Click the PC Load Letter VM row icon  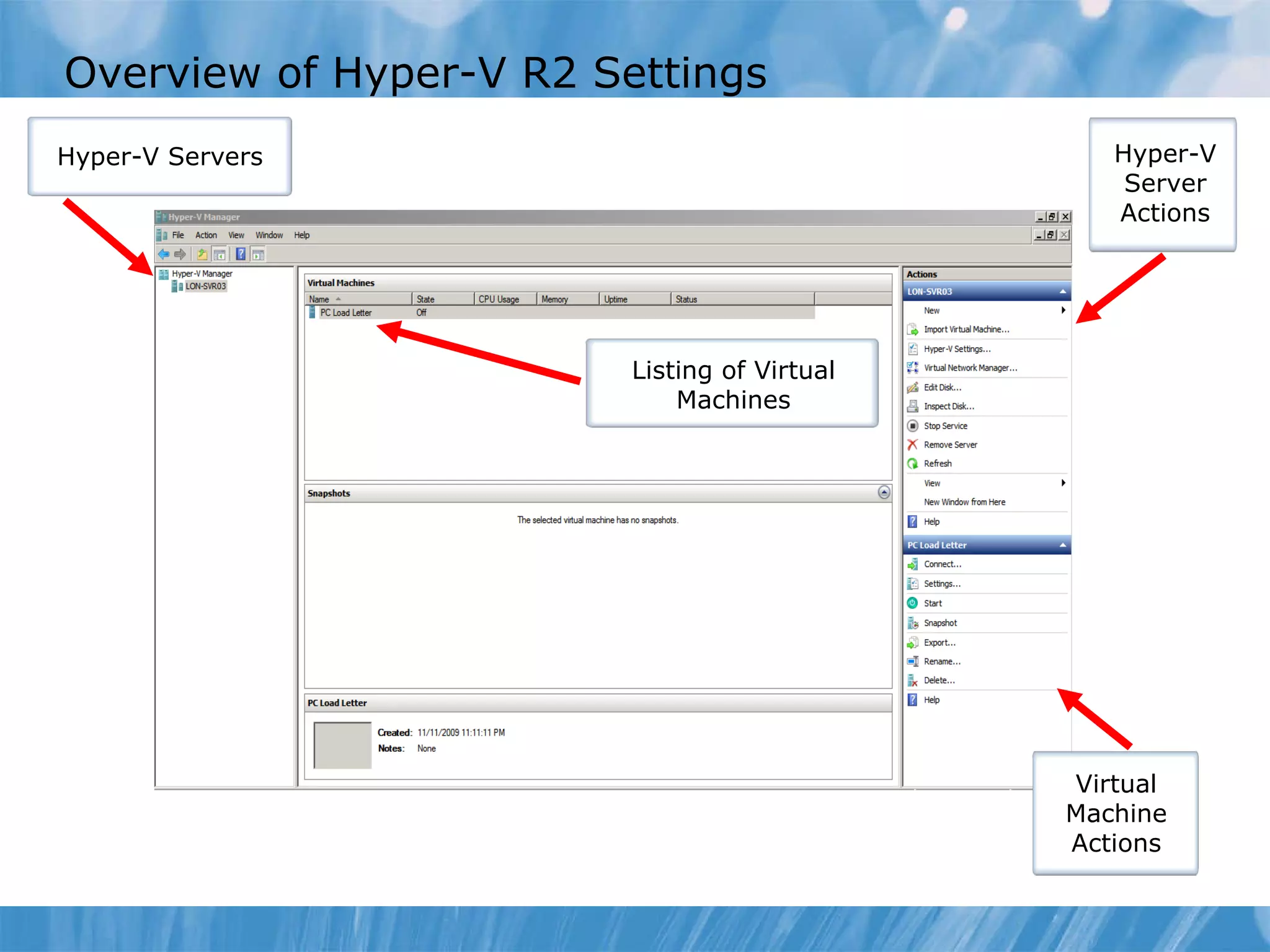click(x=313, y=312)
